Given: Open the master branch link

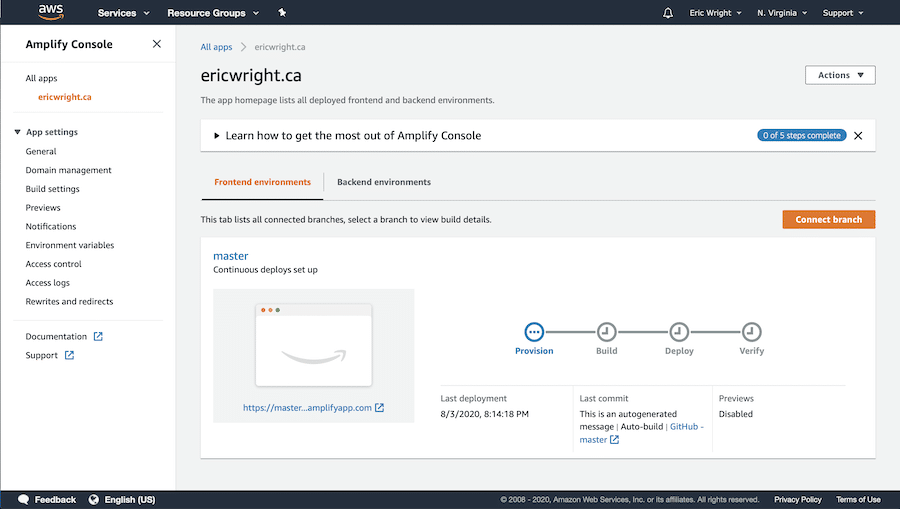Looking at the screenshot, I should click(230, 256).
